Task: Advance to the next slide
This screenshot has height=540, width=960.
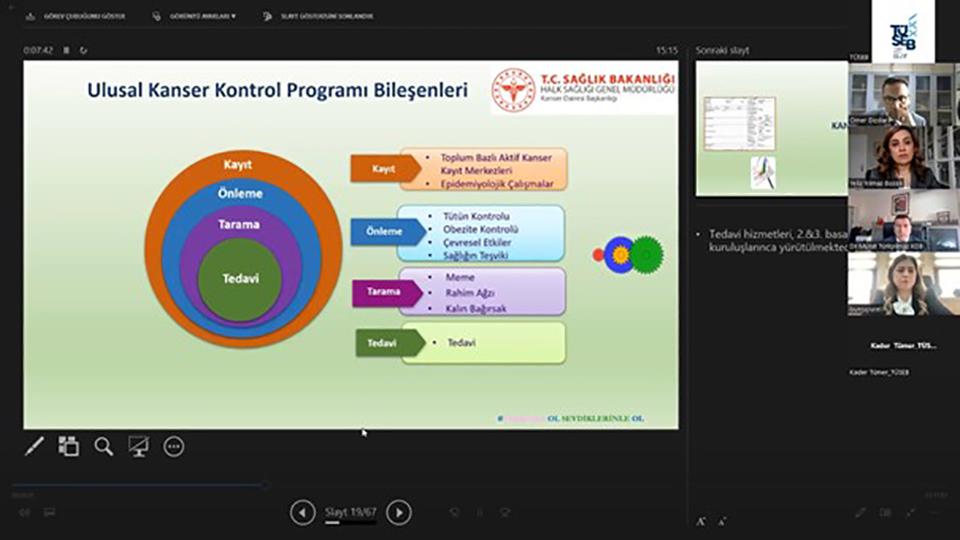Action: pyautogui.click(x=398, y=513)
